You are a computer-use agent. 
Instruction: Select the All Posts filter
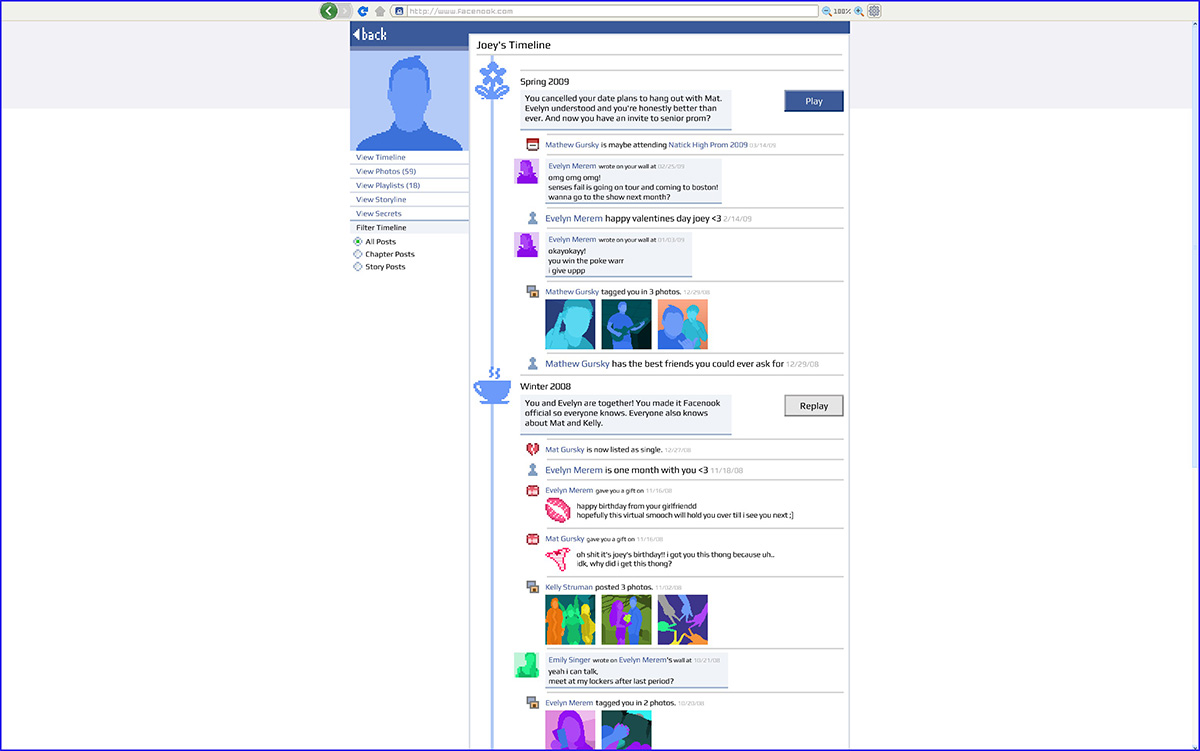[x=358, y=242]
